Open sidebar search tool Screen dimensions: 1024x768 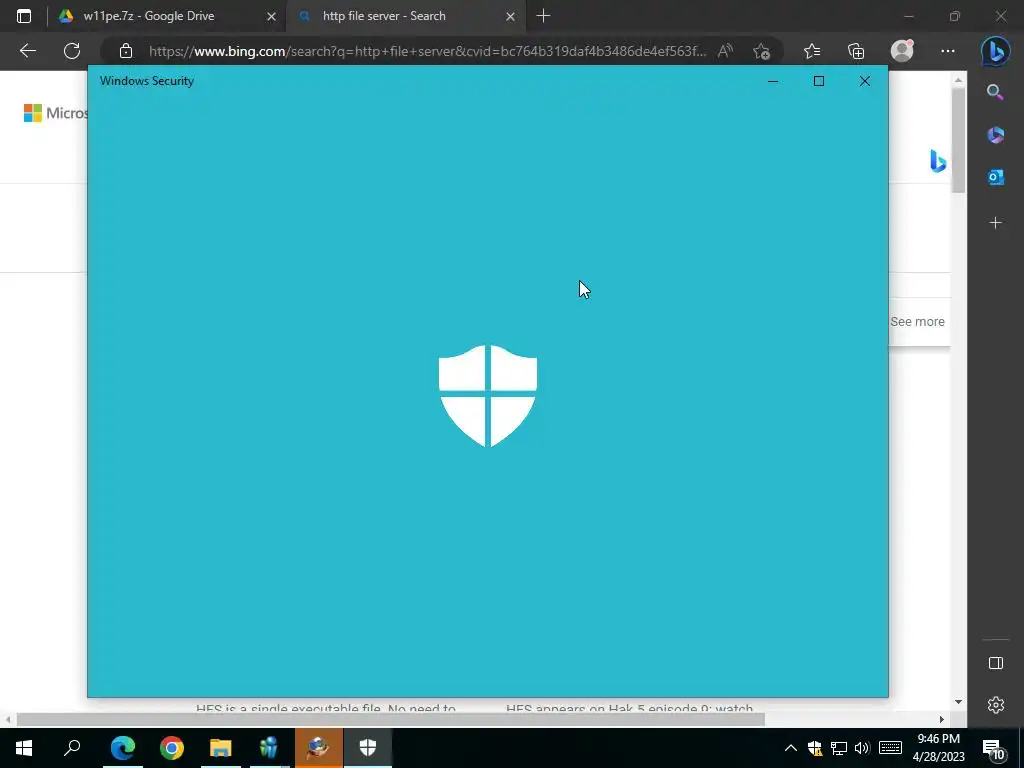pyautogui.click(x=995, y=92)
